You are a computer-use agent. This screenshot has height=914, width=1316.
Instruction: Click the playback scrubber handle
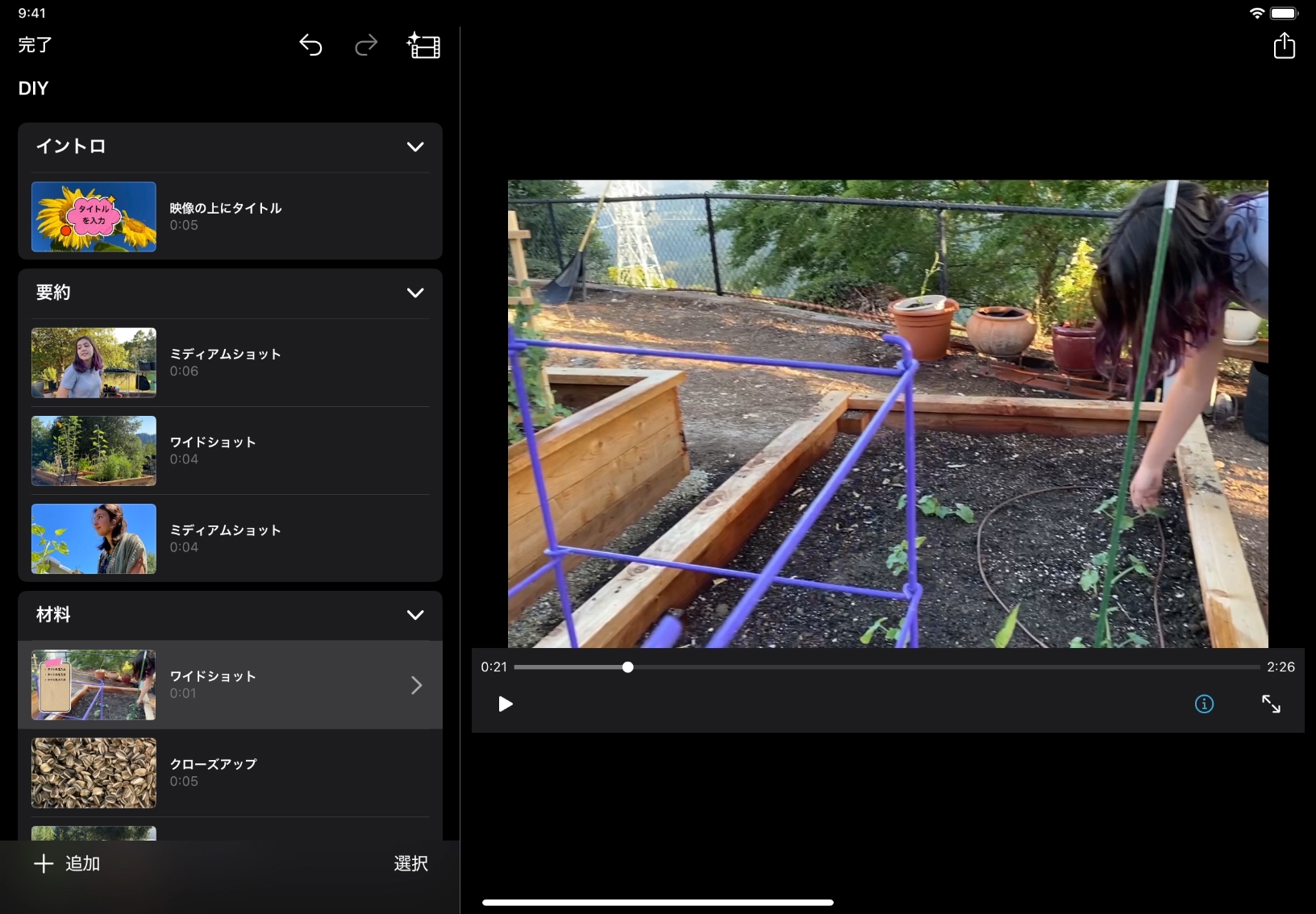(x=627, y=667)
